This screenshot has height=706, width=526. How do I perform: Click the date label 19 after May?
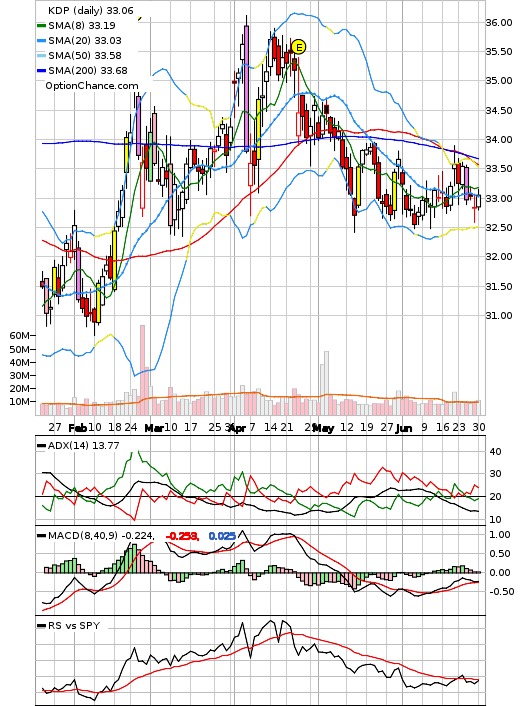367,427
